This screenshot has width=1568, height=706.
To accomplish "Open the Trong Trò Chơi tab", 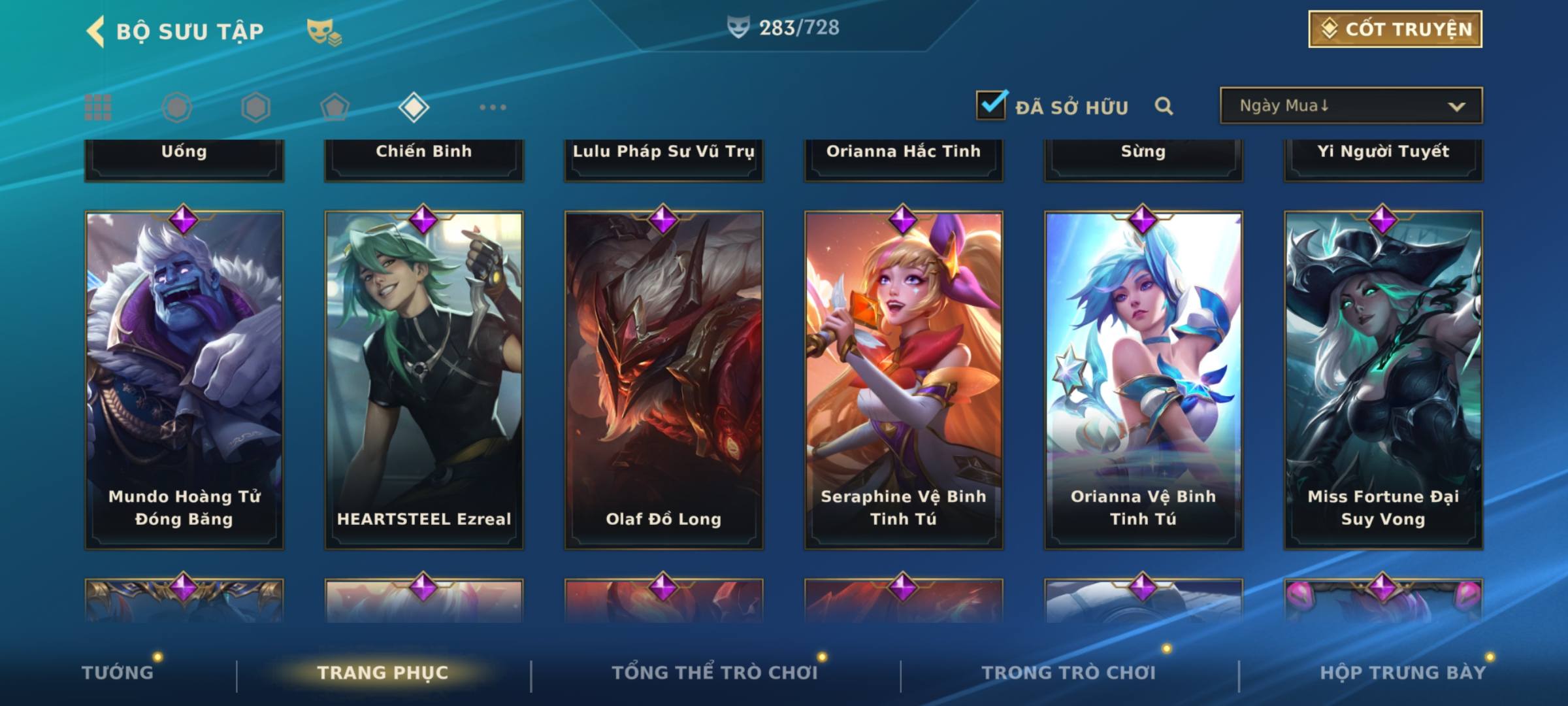I will click(x=1069, y=672).
